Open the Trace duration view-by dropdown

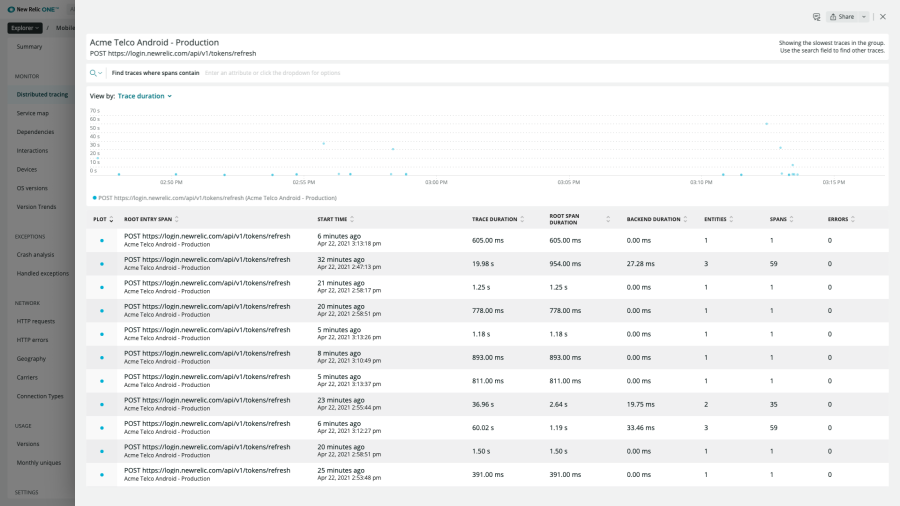(x=145, y=96)
